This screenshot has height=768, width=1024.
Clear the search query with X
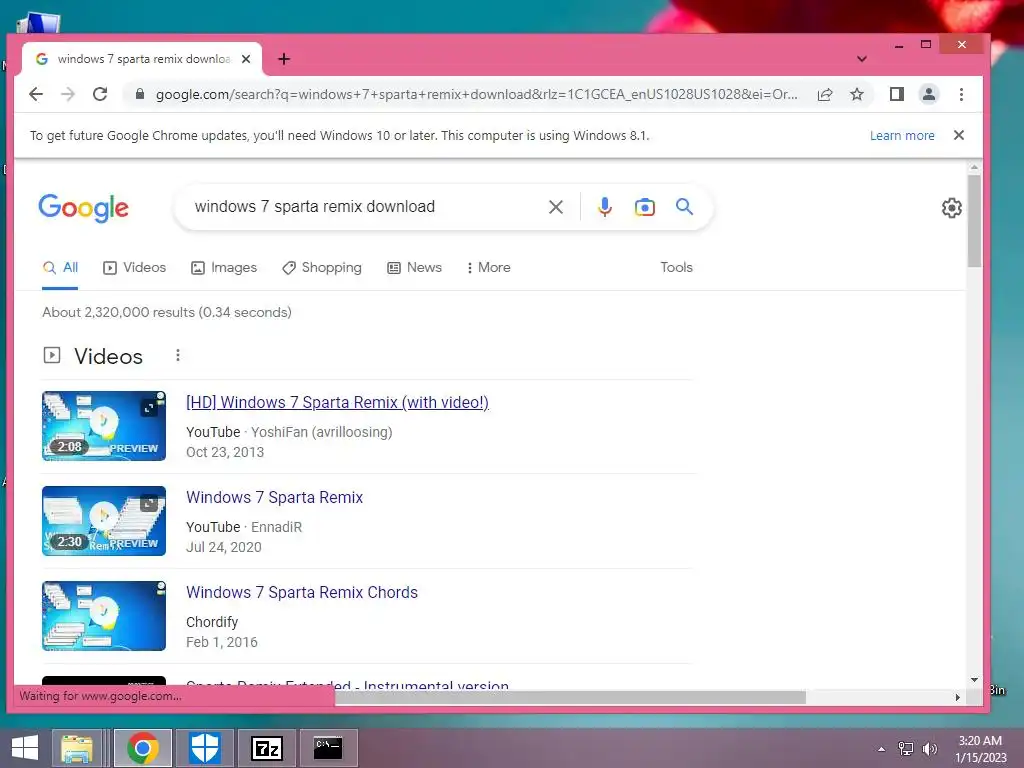(x=556, y=207)
